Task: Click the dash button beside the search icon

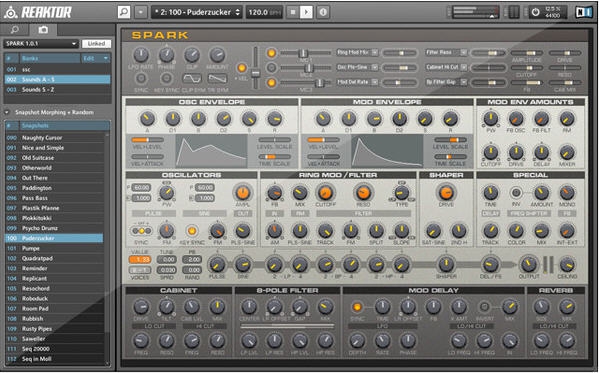Action: tap(141, 12)
